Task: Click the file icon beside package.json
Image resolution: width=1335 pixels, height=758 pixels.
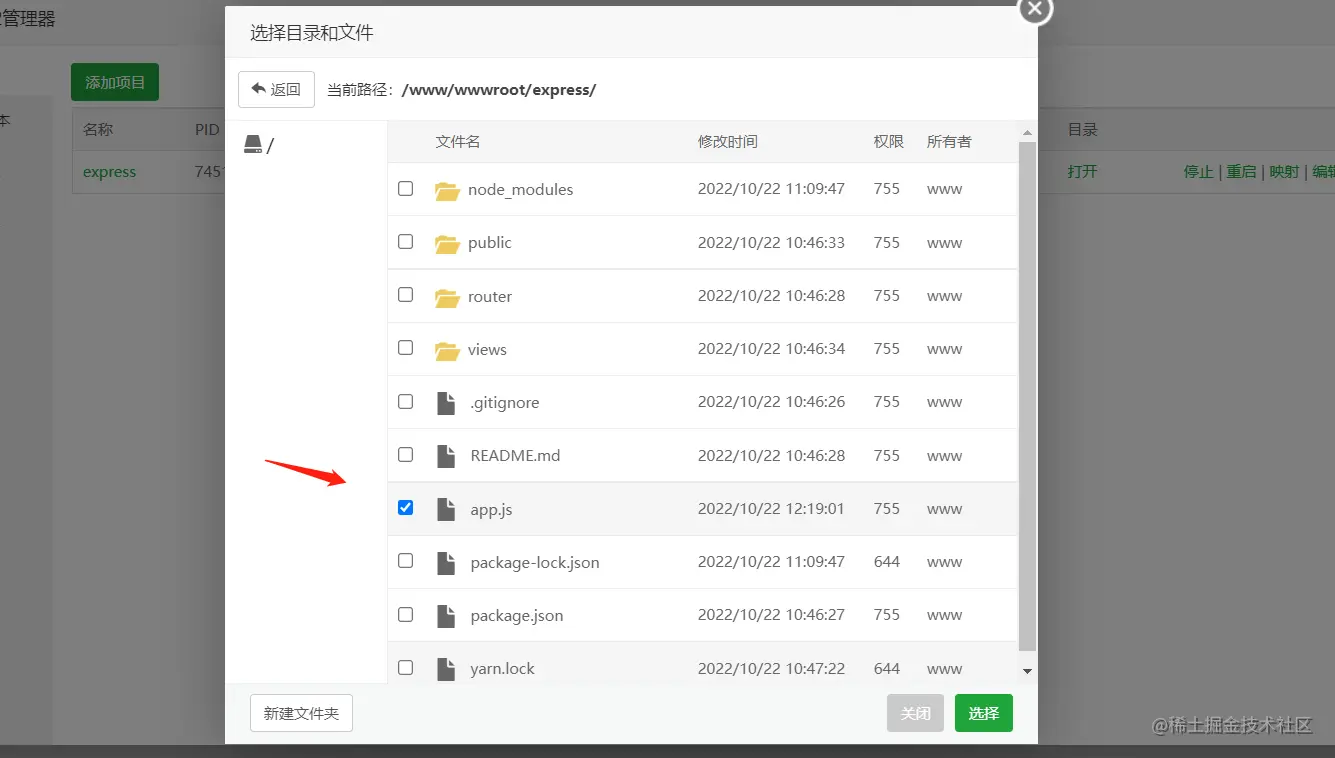Action: coord(445,614)
